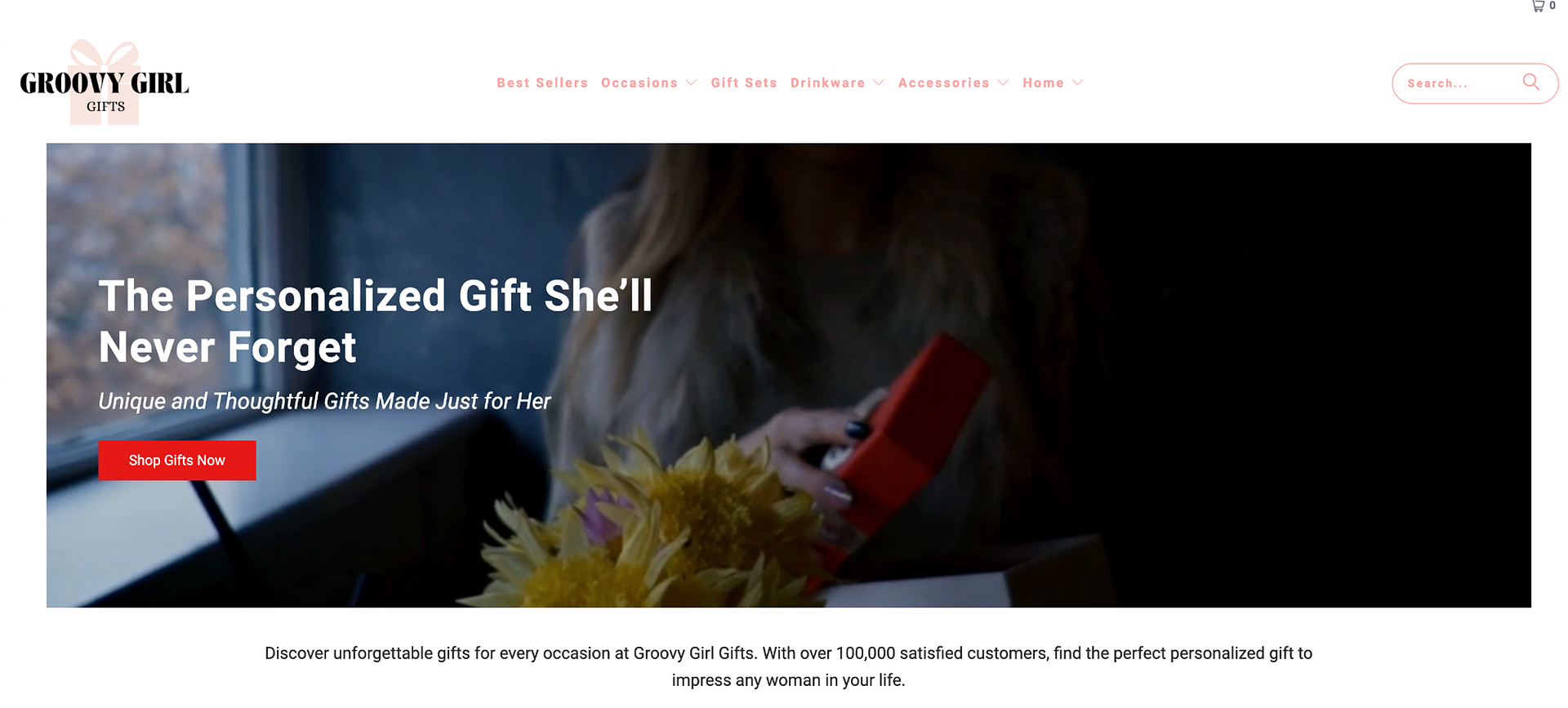This screenshot has height=708, width=1568.
Task: Expand the Occasions dropdown chevron
Action: (x=691, y=83)
